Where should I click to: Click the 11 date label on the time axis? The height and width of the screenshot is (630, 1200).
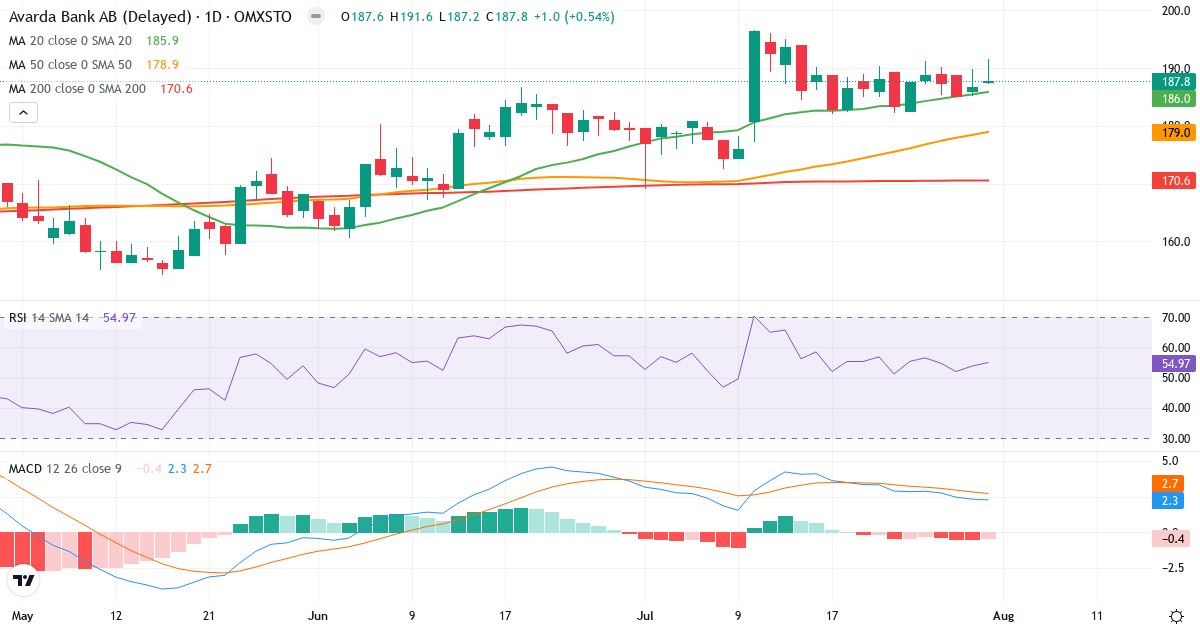[x=1097, y=615]
